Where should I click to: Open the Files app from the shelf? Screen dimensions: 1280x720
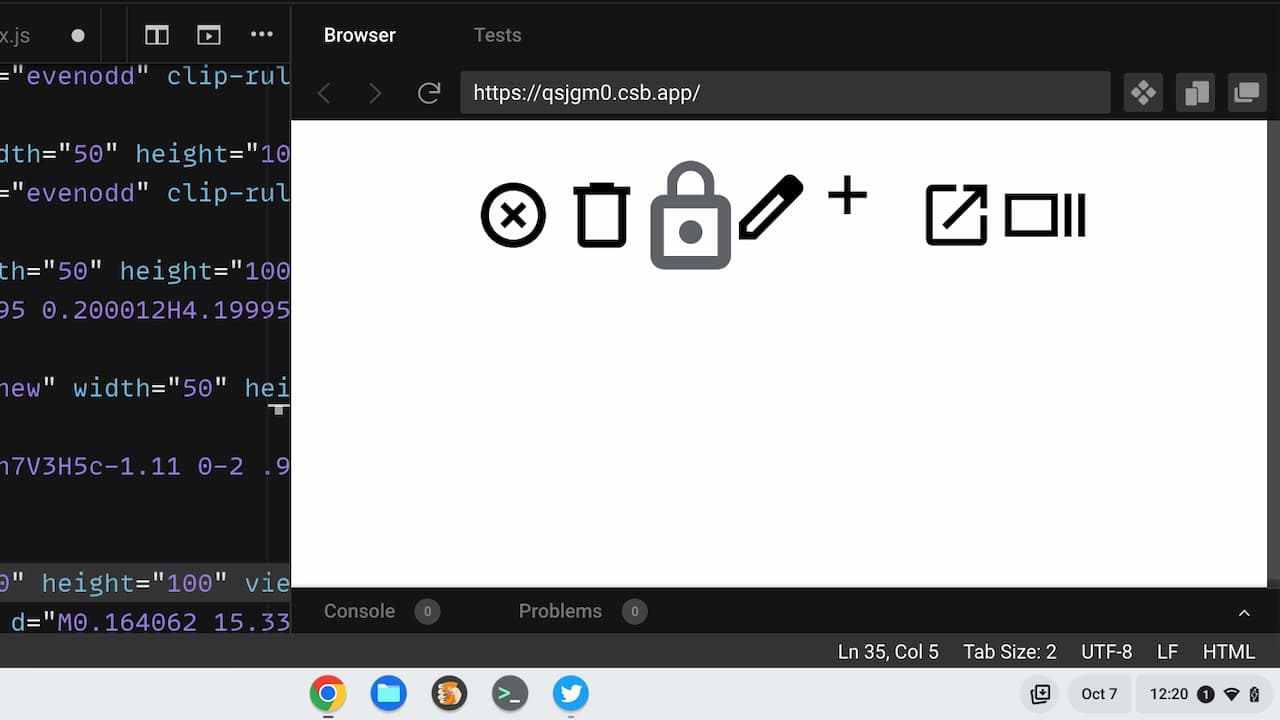point(389,693)
